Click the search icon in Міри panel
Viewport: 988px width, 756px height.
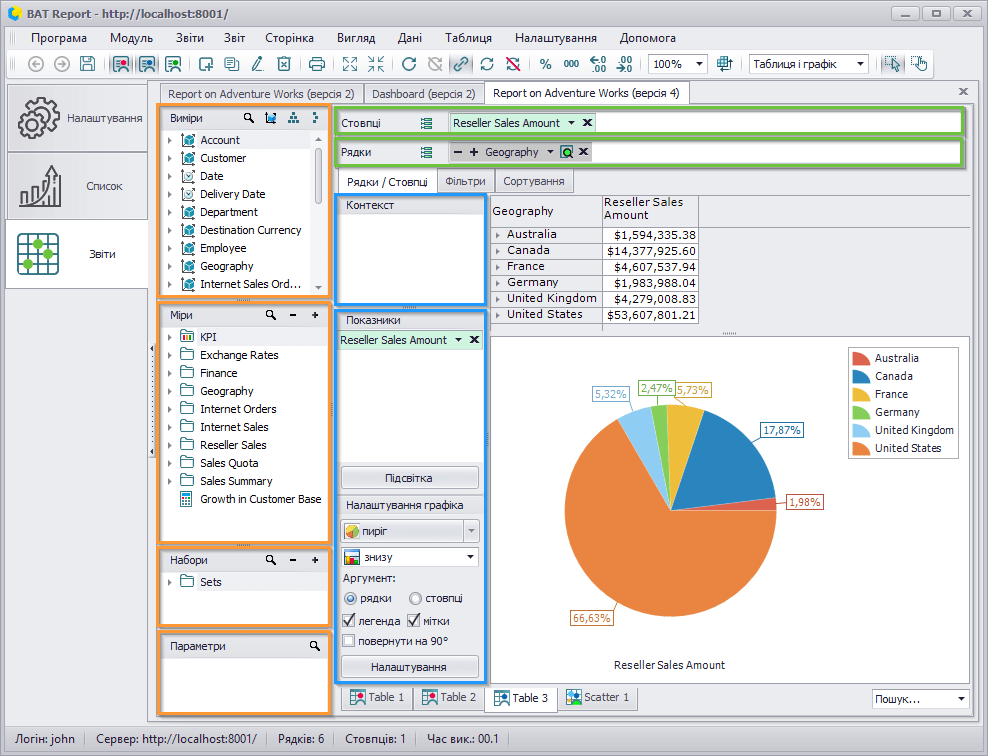click(x=271, y=314)
